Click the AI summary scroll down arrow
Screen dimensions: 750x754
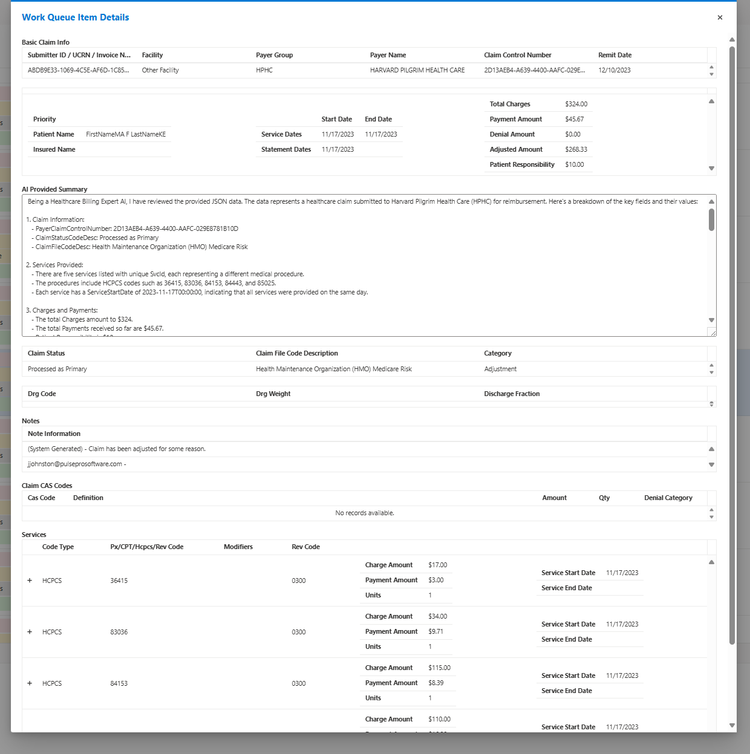point(712,320)
